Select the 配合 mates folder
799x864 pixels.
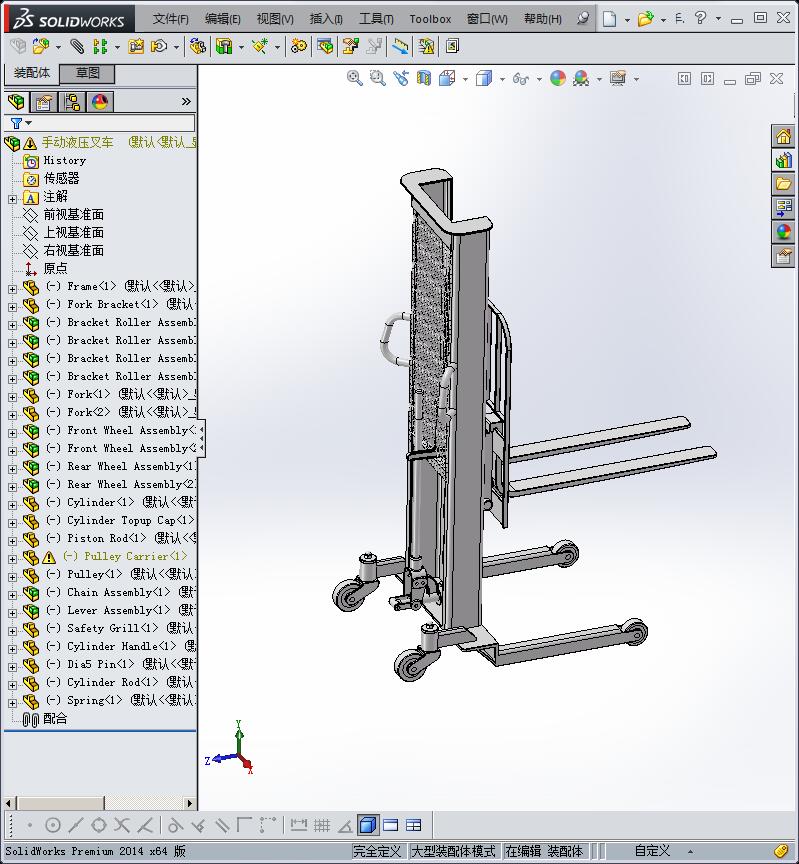55,719
